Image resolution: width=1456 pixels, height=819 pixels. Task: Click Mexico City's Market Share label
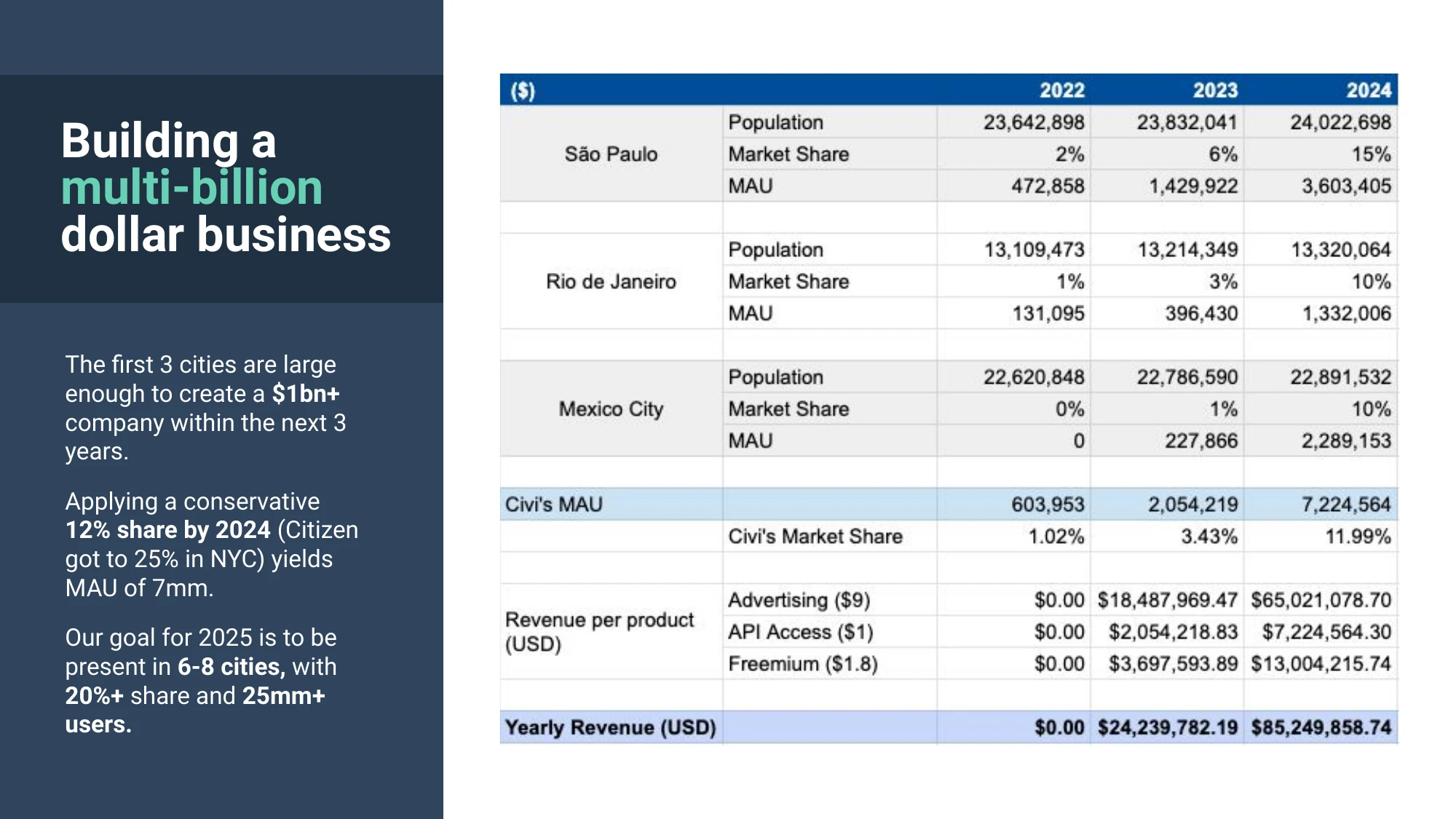click(788, 409)
